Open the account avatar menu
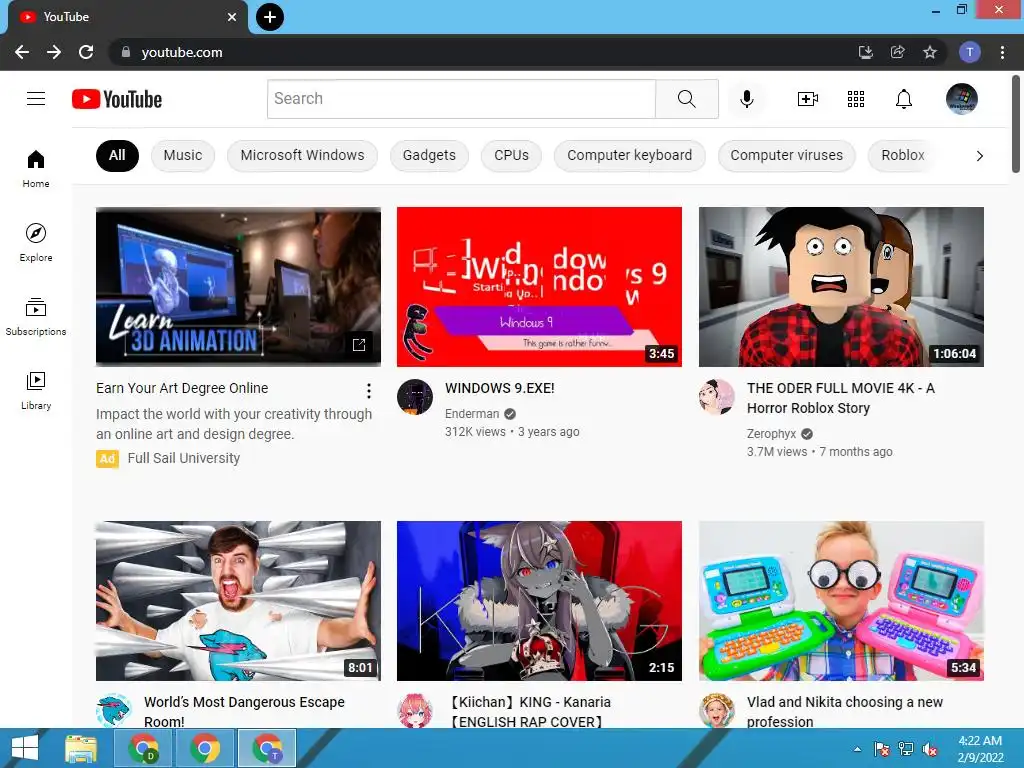The height and width of the screenshot is (768, 1024). tap(962, 99)
